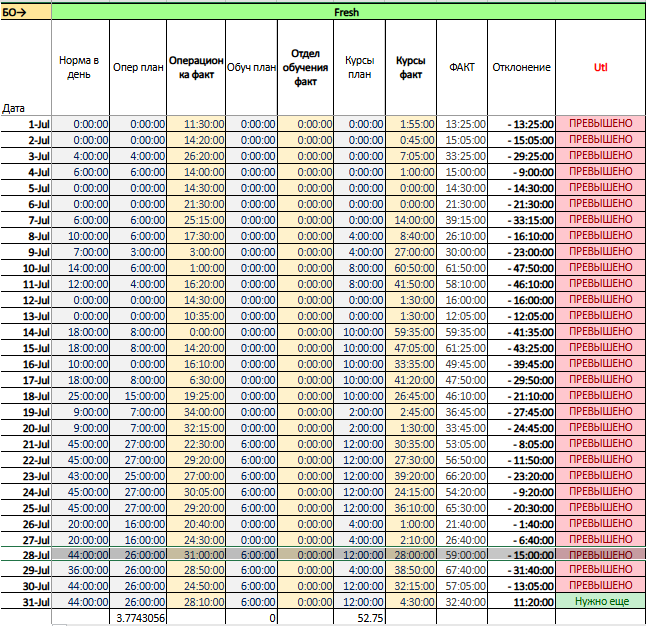Select the Отдел обучения факт header
Viewport: 646px width, 626px height.
point(305,68)
